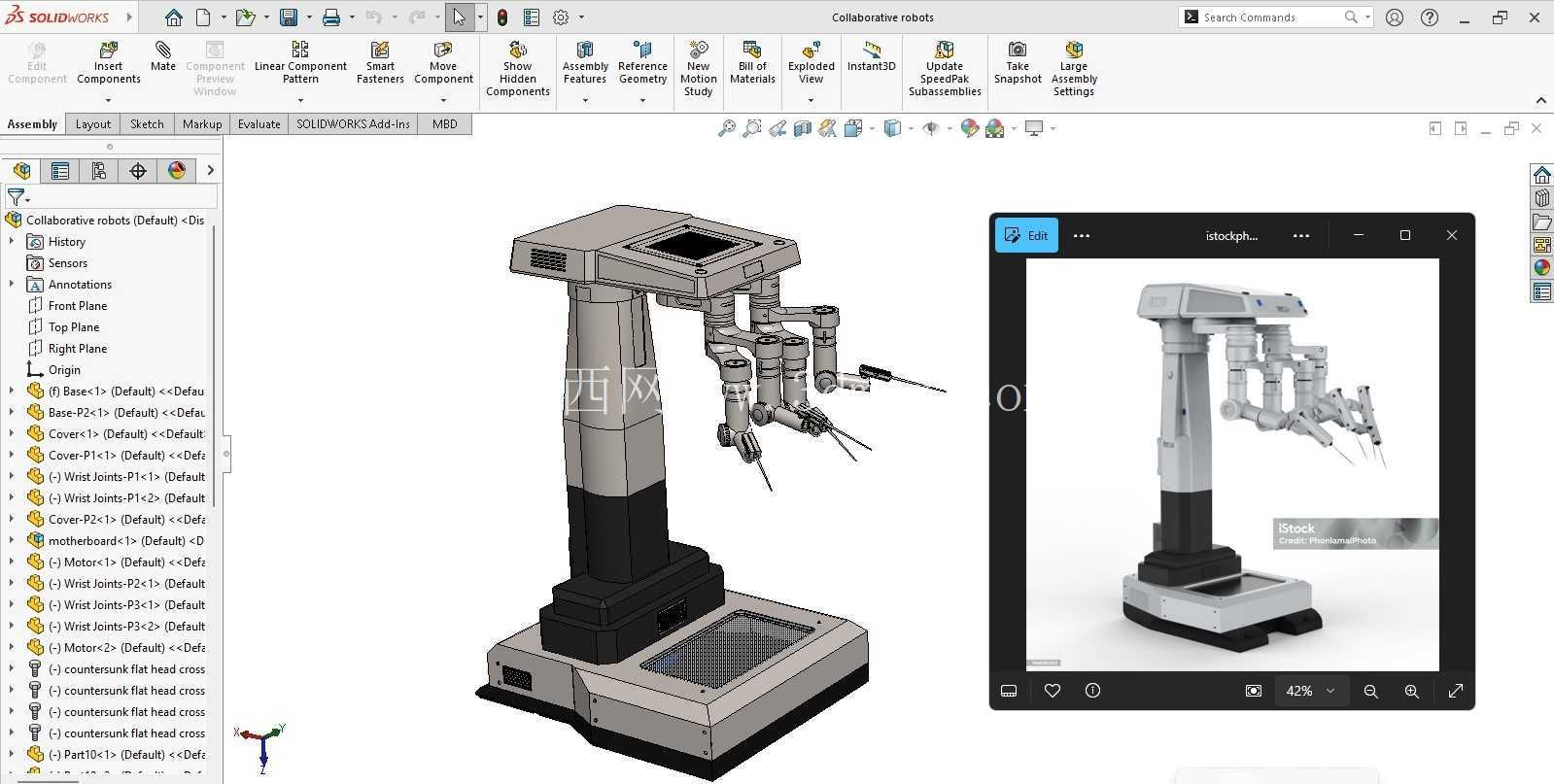
Task: Open Linear Component Pattern tool
Action: (300, 63)
